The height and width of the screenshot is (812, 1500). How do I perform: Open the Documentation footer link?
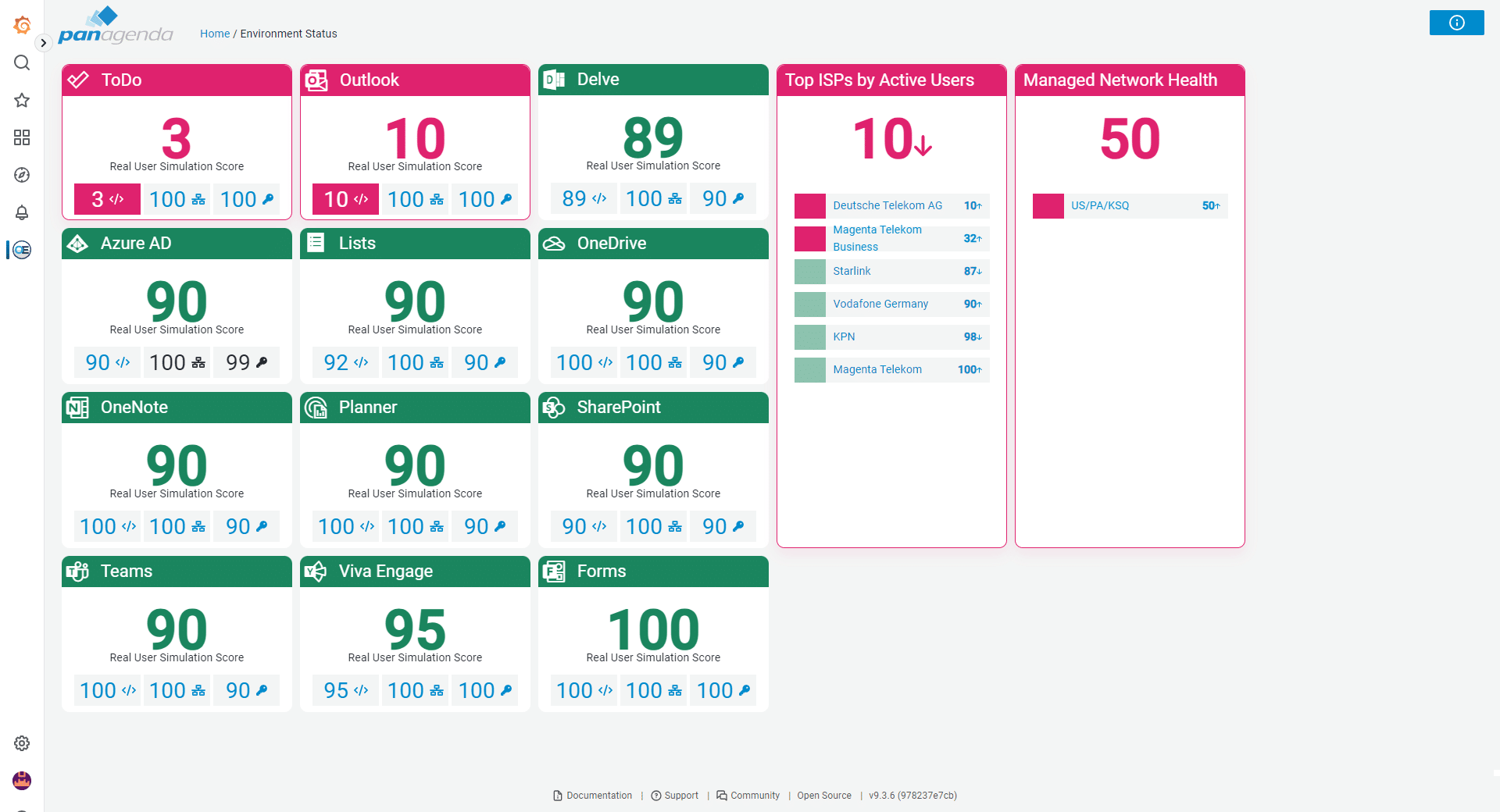coord(593,796)
